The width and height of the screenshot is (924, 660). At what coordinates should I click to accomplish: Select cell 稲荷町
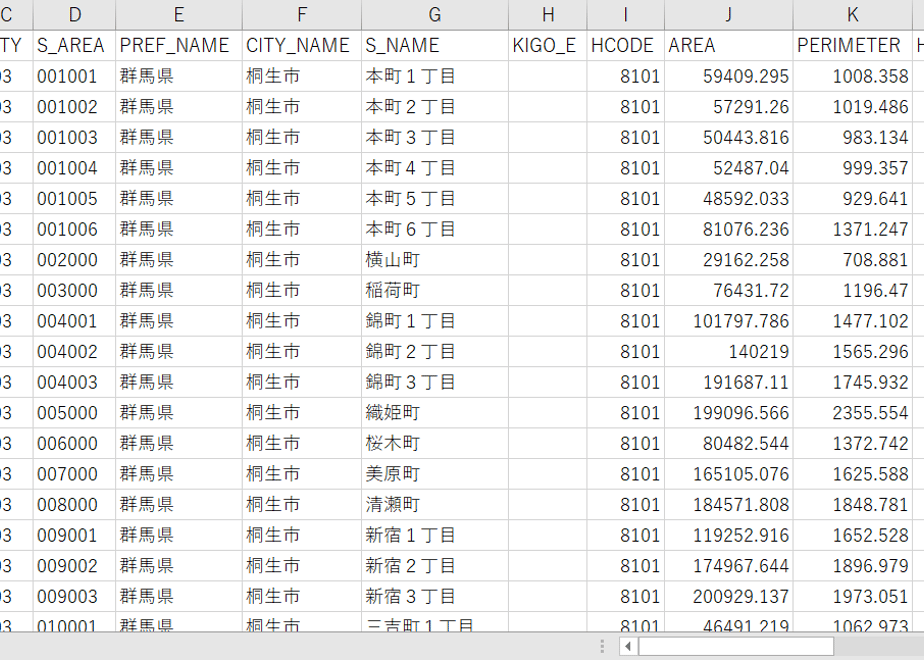435,291
